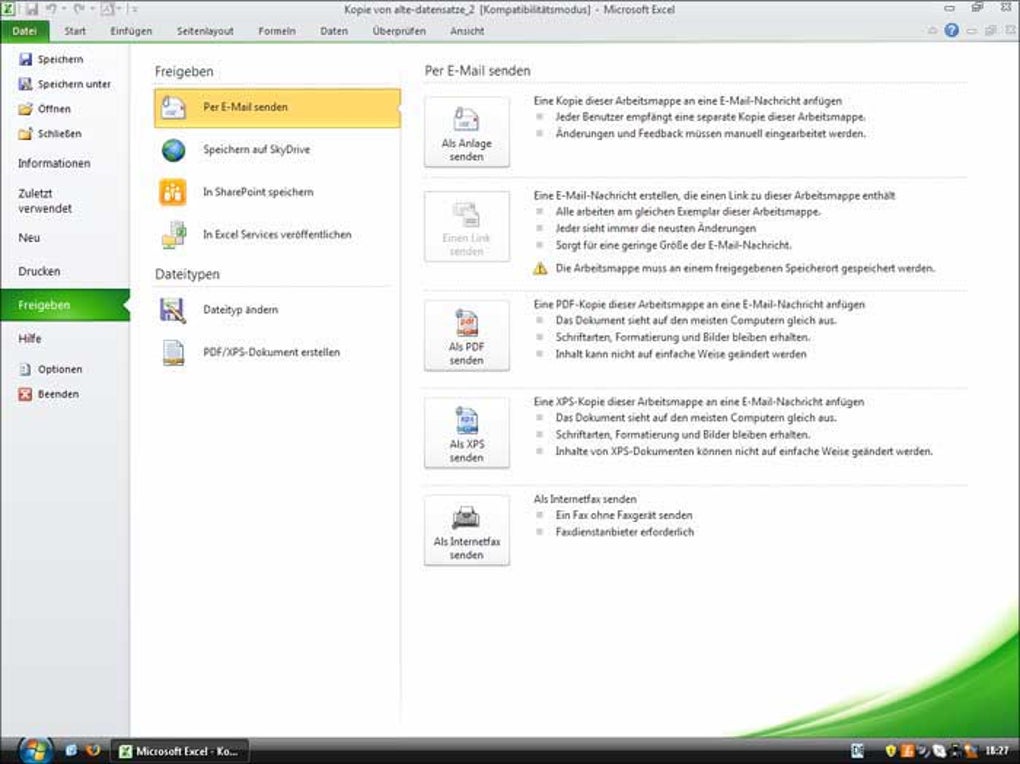Select In Excel Services veröffentlichen option

click(x=277, y=234)
